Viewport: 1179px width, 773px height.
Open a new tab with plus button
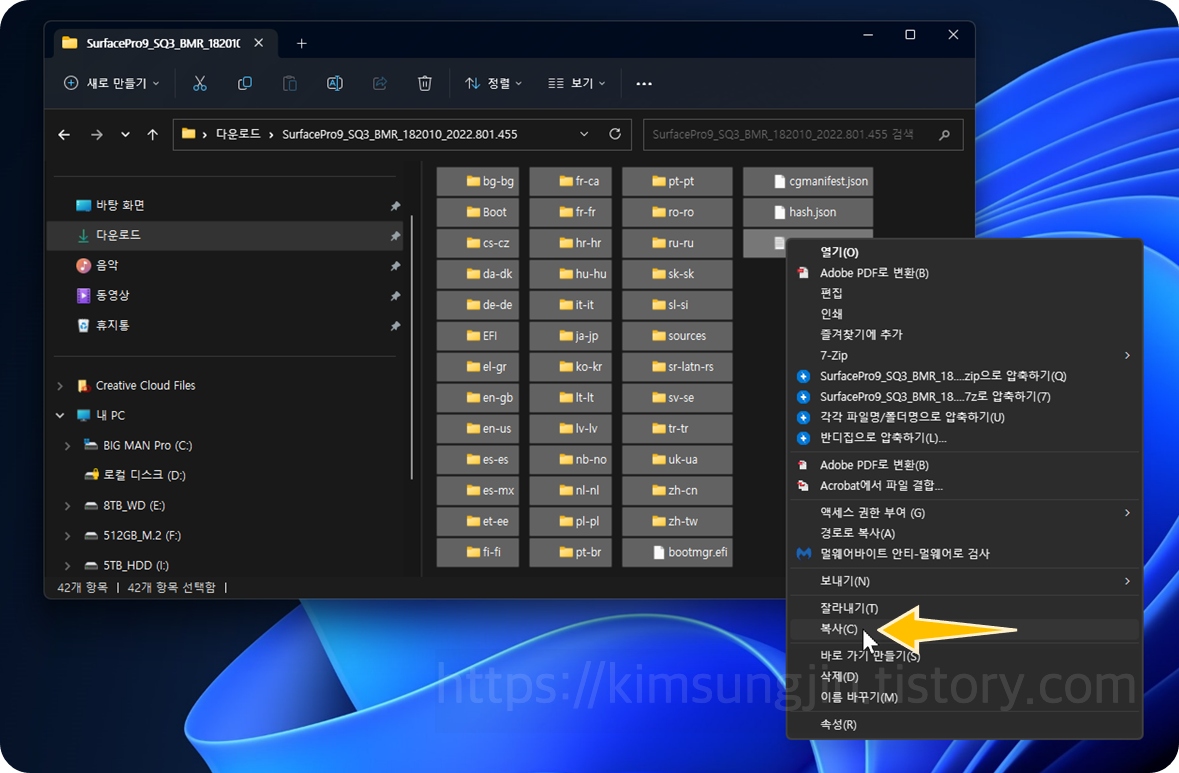[x=302, y=44]
